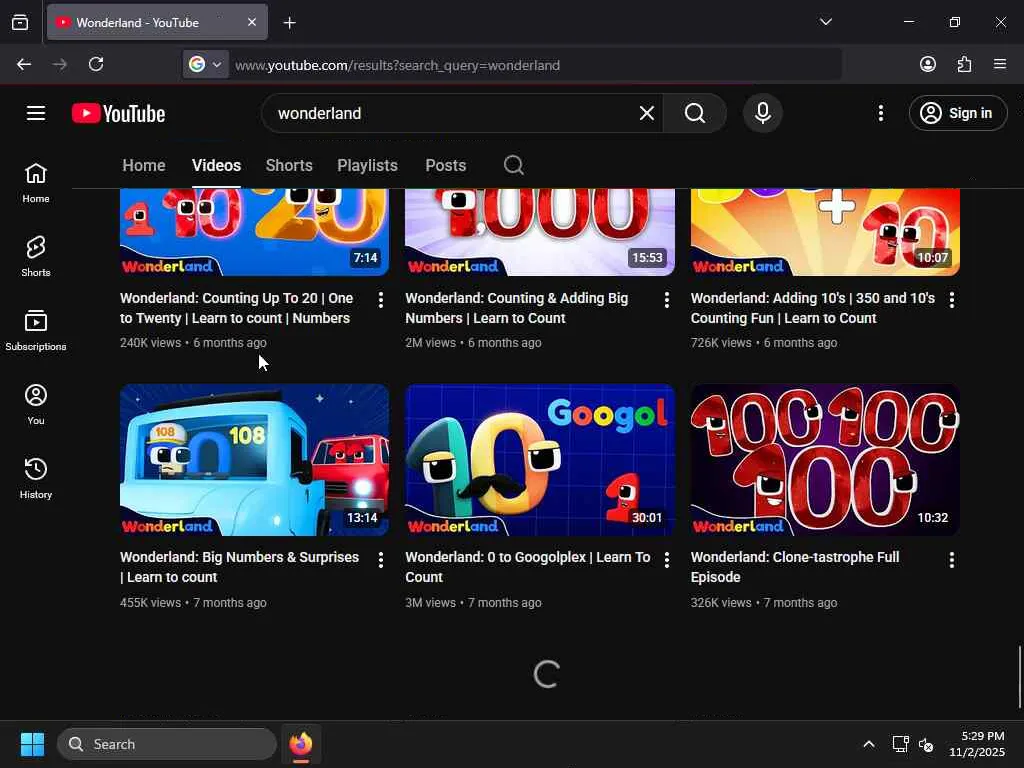This screenshot has height=768, width=1024.
Task: Play the 7:14 counting to 20 thumbnail
Action: pos(254,232)
